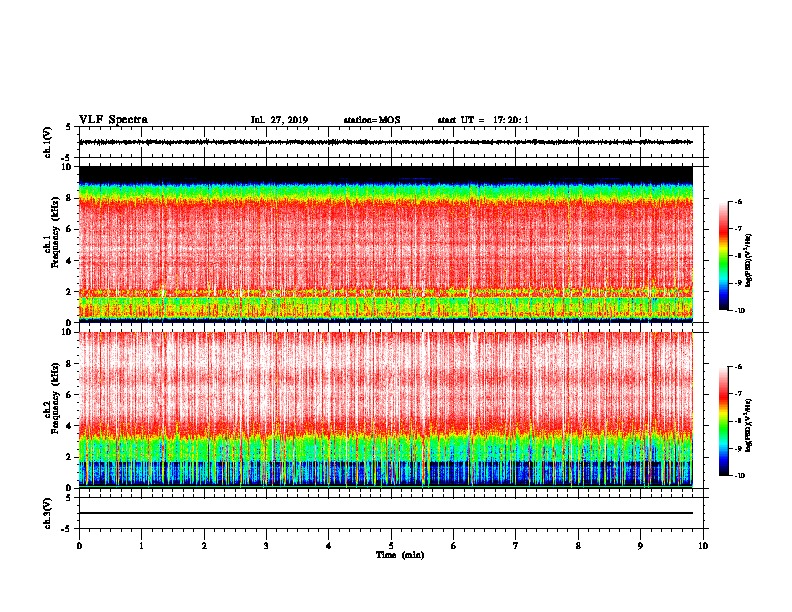The image size is (792, 612).
Task: Click the "Time (min)" axis label
Action: (x=400, y=555)
